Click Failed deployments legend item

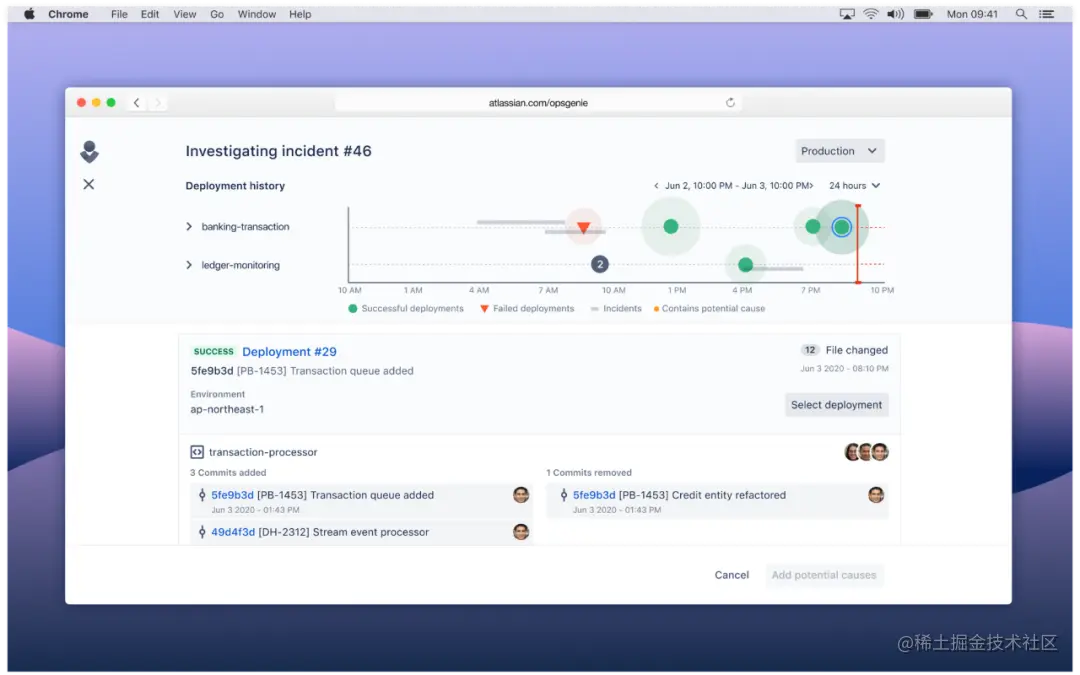click(x=527, y=309)
